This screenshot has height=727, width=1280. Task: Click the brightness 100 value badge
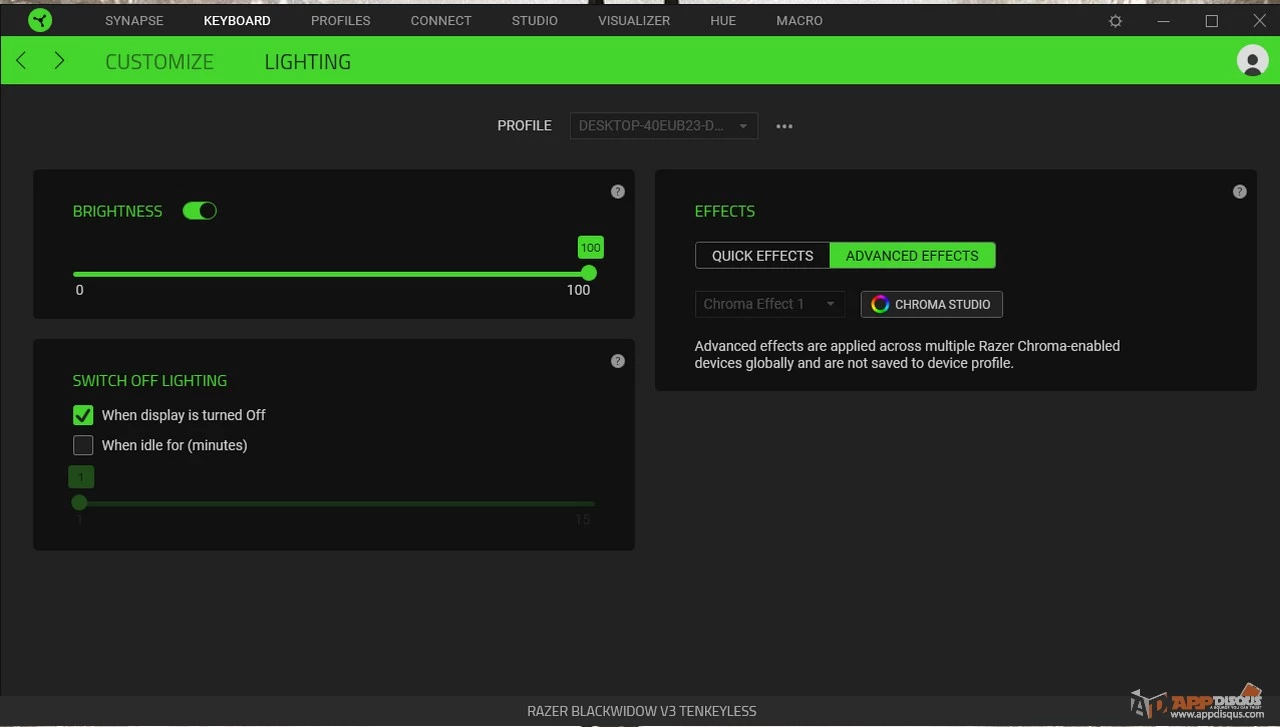(591, 248)
